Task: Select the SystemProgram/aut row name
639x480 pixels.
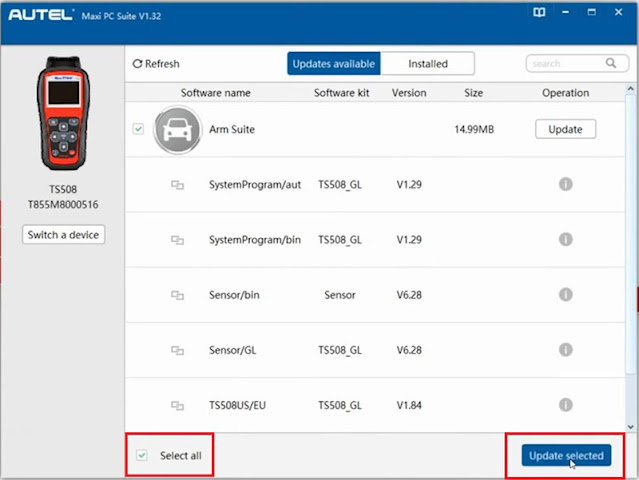Action: coord(255,185)
